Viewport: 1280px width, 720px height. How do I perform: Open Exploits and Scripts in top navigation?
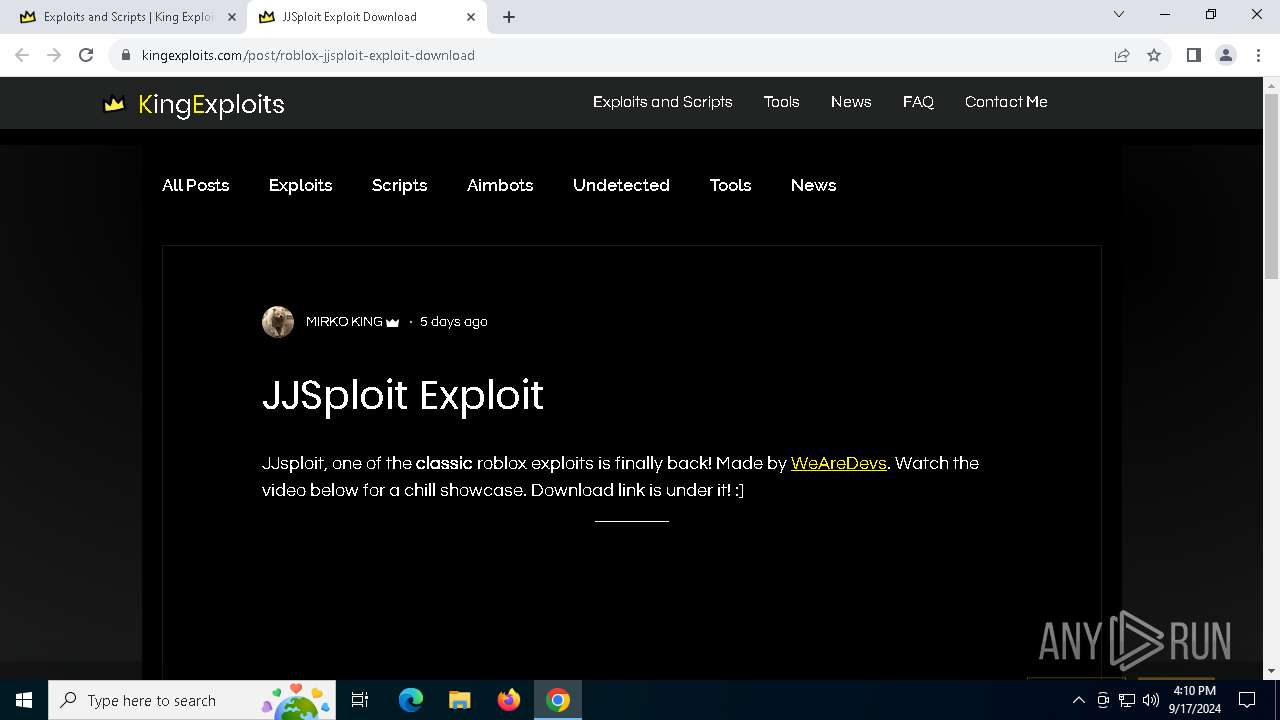coord(662,102)
